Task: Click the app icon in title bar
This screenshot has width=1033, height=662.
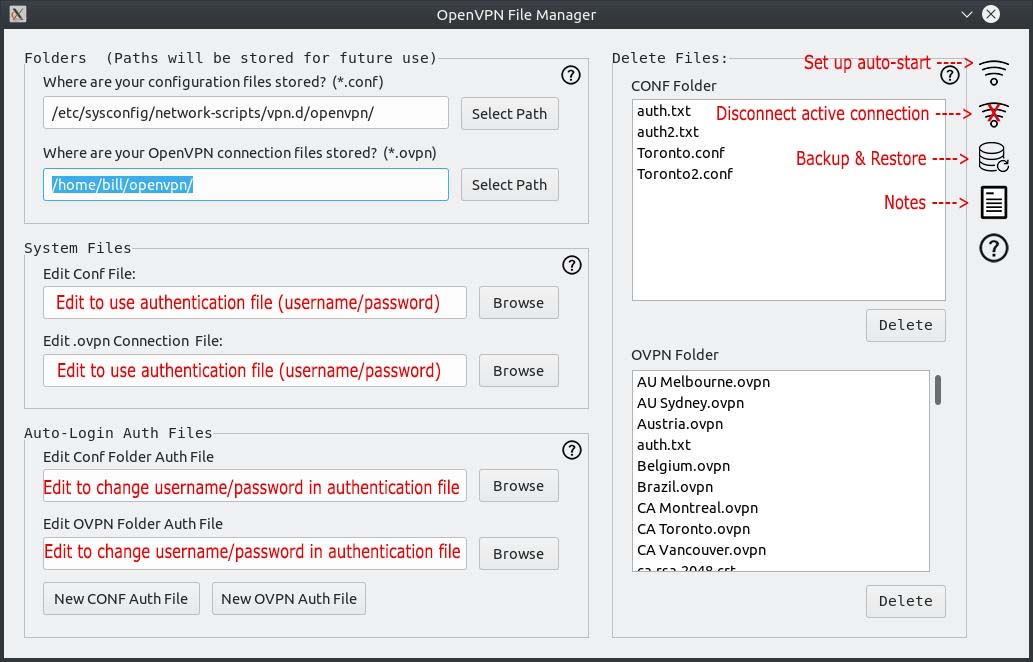Action: point(18,14)
